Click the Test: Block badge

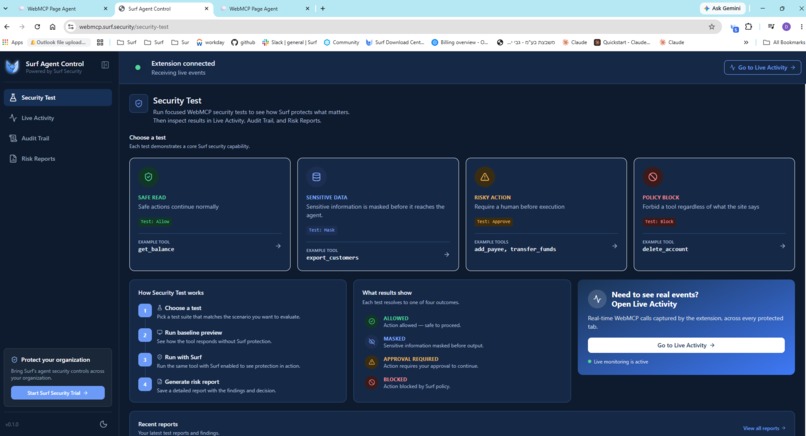[660, 222]
